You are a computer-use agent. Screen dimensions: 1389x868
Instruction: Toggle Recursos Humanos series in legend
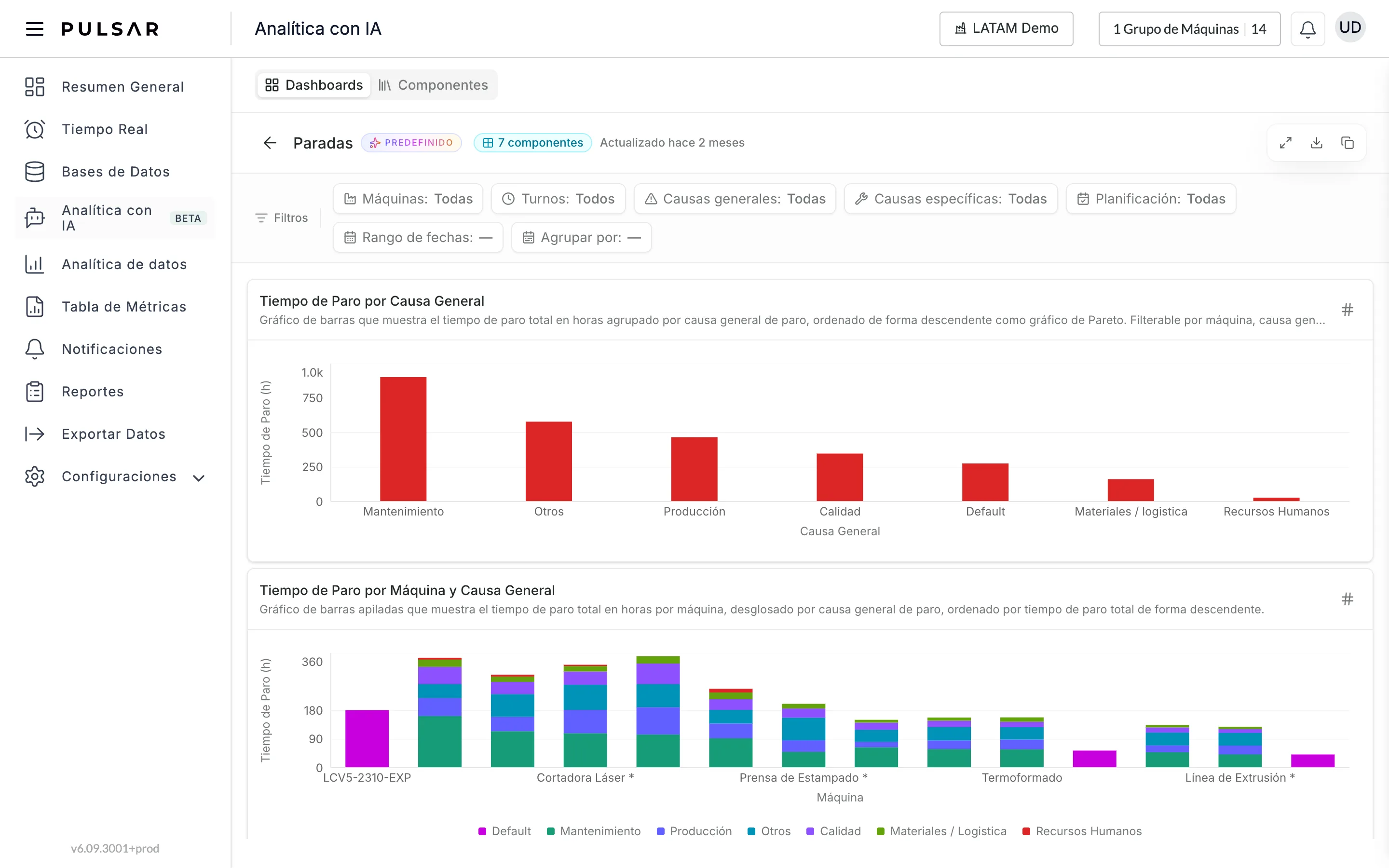point(1082,831)
